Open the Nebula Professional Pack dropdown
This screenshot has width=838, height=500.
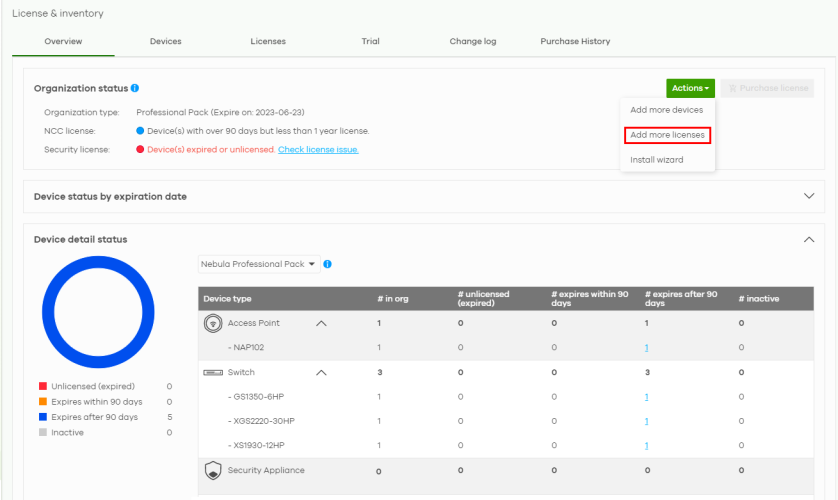click(x=259, y=264)
